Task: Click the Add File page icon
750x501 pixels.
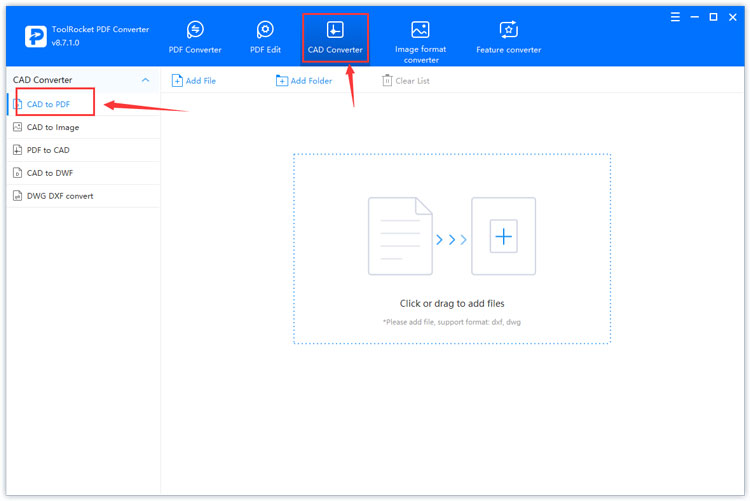Action: tap(177, 80)
